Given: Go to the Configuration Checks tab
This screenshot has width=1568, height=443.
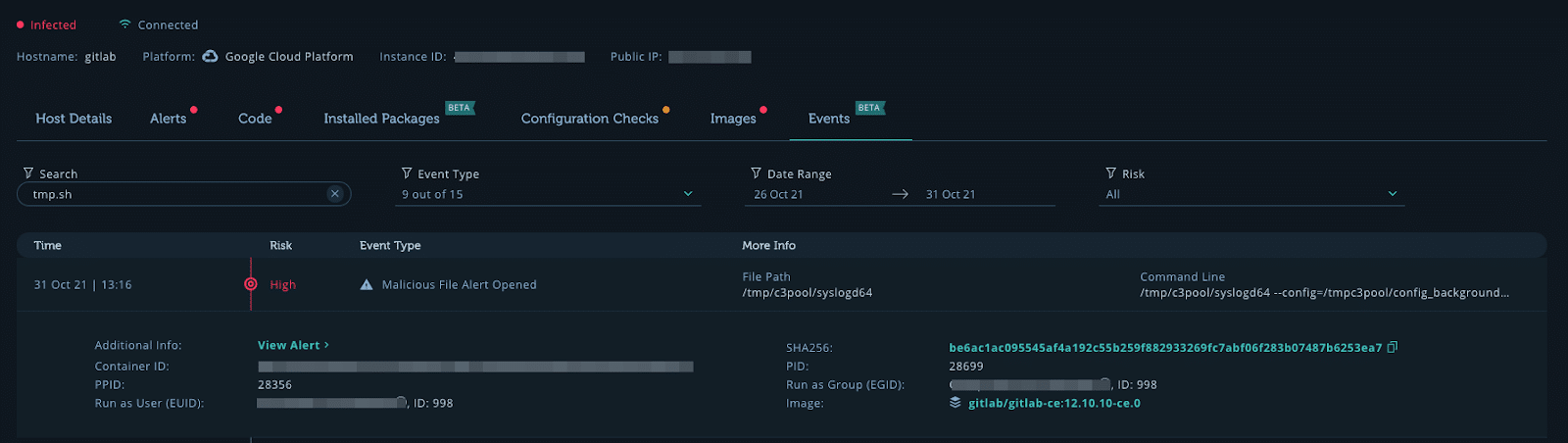Looking at the screenshot, I should (590, 119).
